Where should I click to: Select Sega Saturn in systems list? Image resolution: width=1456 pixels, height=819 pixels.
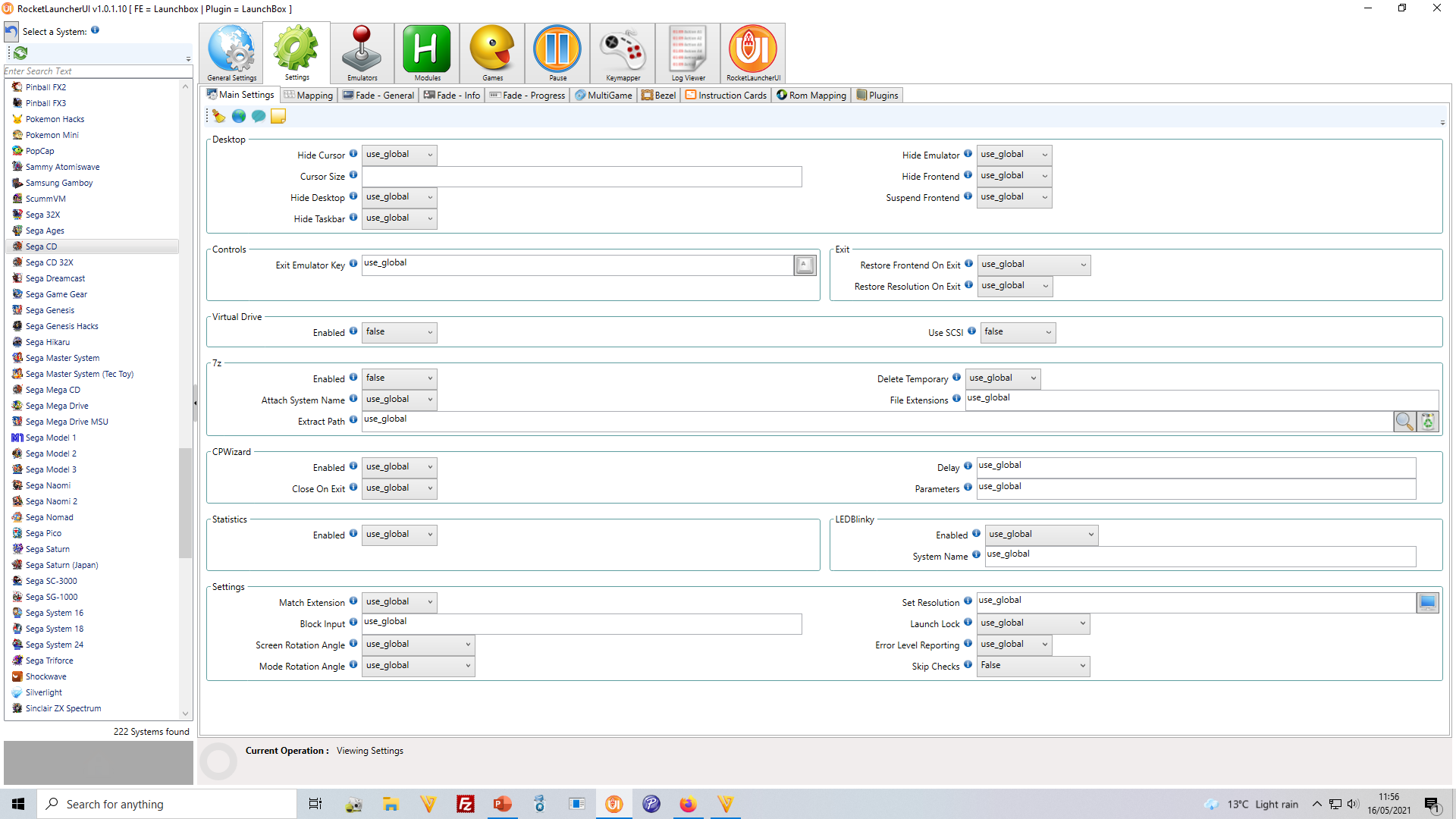point(48,549)
